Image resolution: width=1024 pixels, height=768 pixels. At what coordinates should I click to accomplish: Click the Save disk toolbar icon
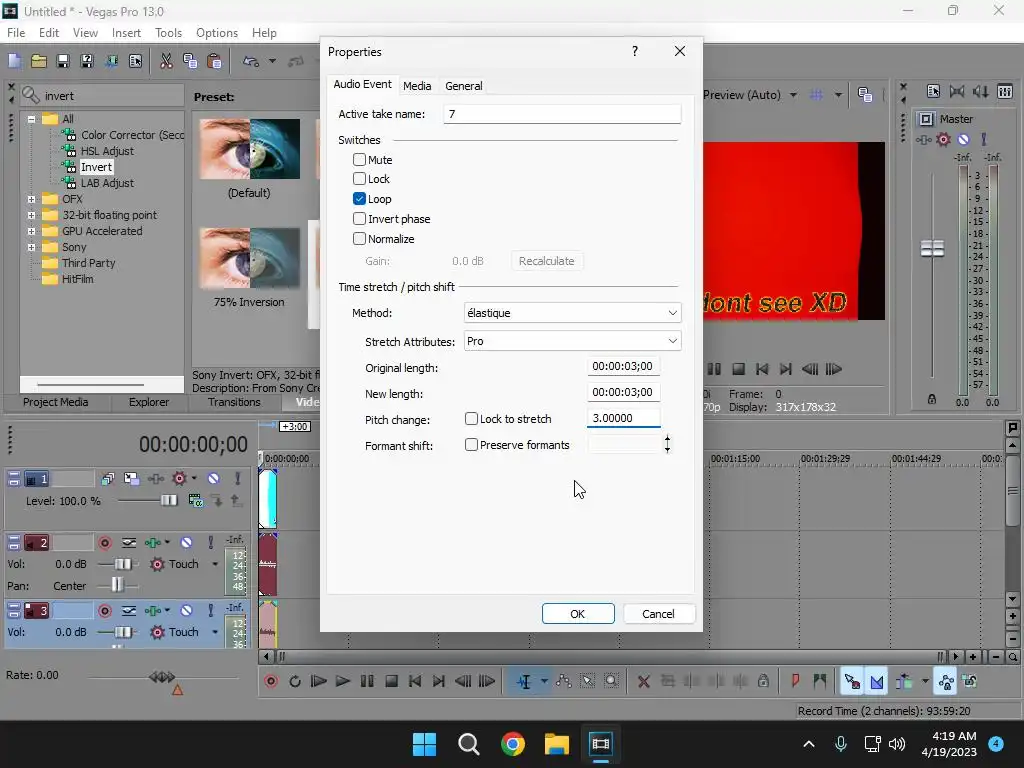tap(63, 61)
